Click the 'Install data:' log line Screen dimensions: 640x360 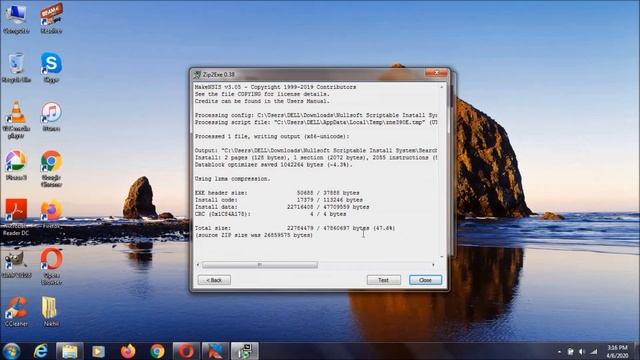click(282, 207)
